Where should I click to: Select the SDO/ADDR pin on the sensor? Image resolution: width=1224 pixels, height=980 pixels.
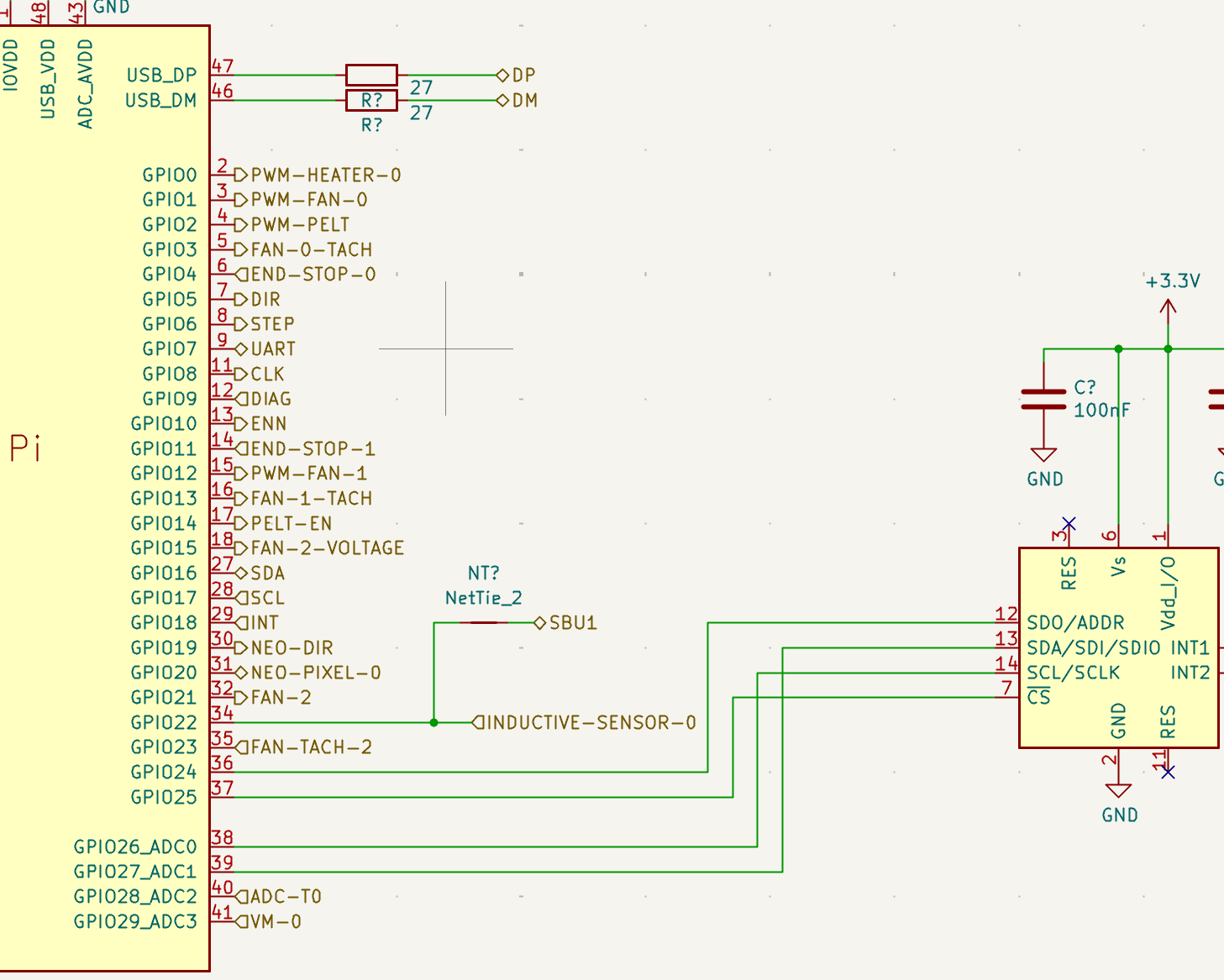pyautogui.click(x=1075, y=623)
